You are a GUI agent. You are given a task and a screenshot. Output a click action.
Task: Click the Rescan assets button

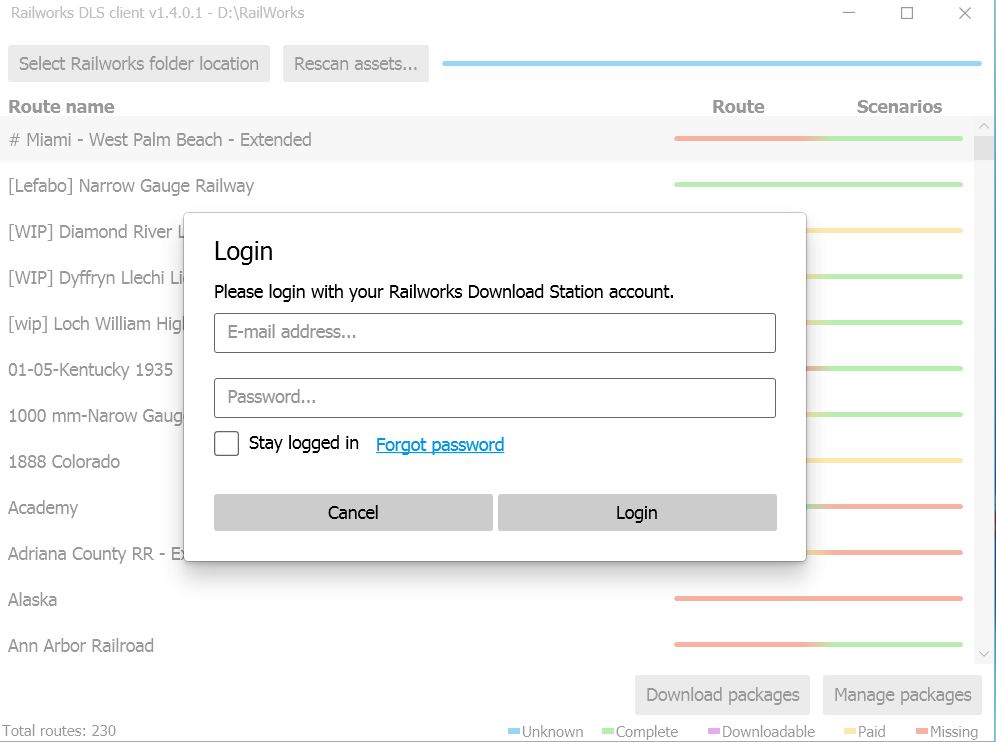click(x=356, y=64)
